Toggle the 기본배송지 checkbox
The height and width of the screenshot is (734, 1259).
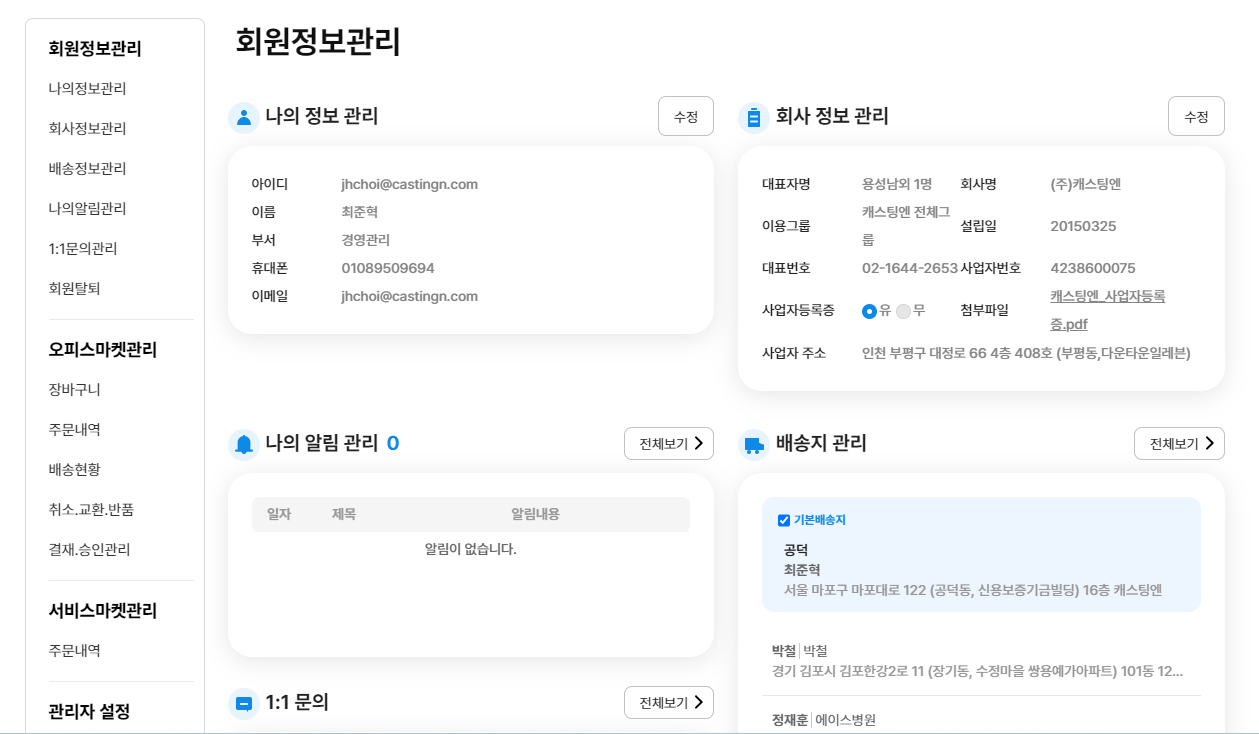(784, 520)
